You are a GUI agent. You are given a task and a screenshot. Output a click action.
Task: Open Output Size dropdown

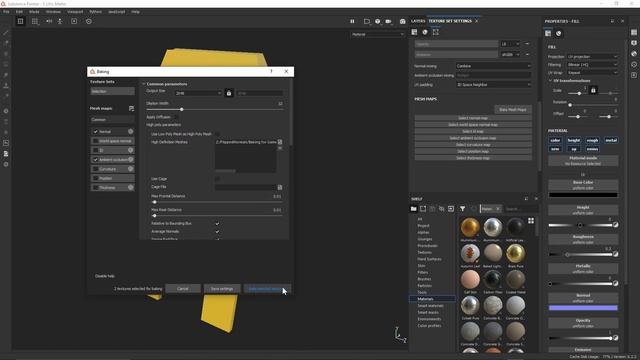click(198, 93)
